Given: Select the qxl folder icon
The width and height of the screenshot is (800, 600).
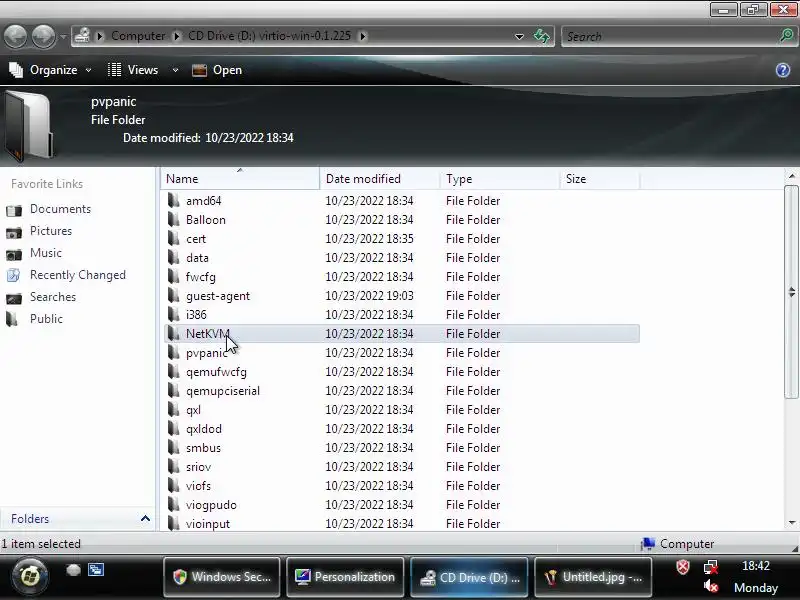Looking at the screenshot, I should tap(174, 410).
